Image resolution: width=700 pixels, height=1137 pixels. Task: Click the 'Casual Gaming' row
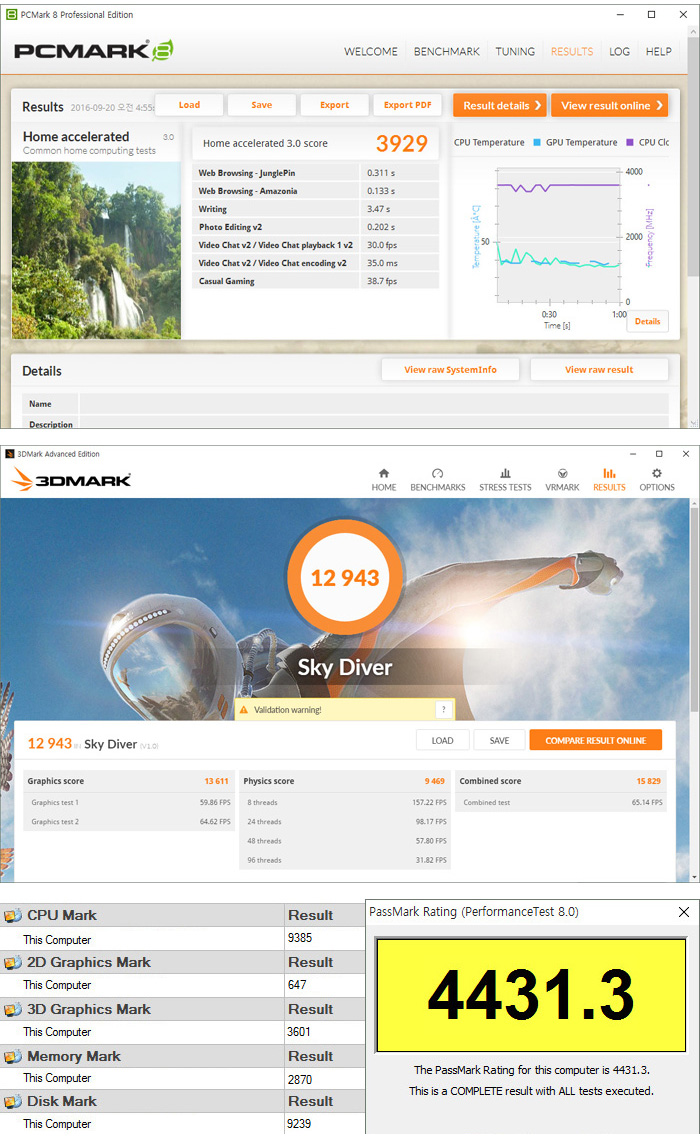tap(316, 281)
